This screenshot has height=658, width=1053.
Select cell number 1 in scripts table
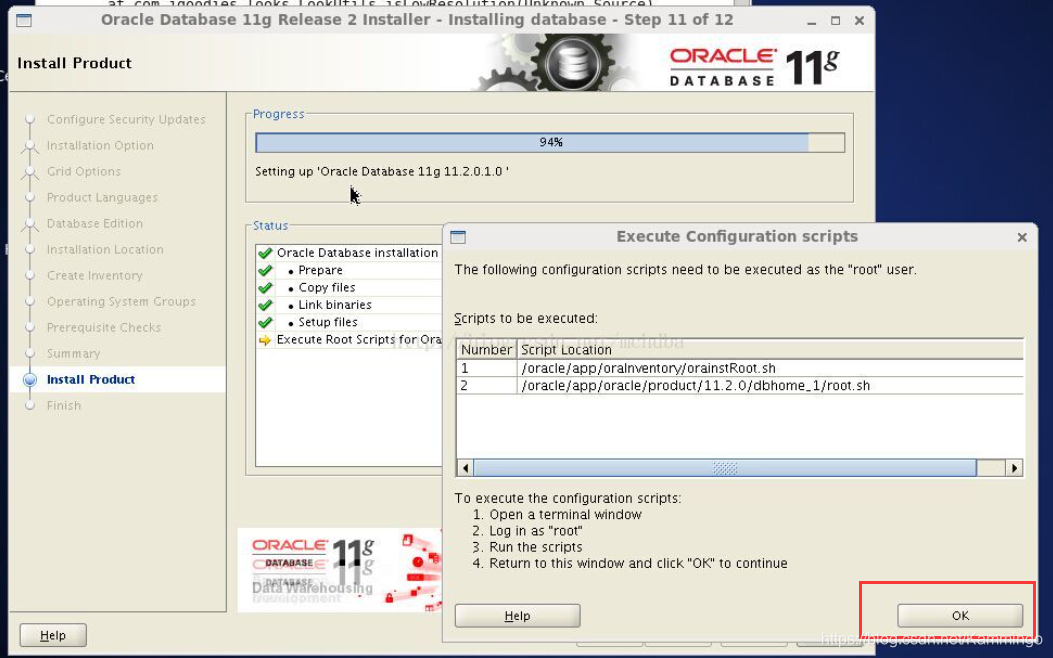coord(487,368)
